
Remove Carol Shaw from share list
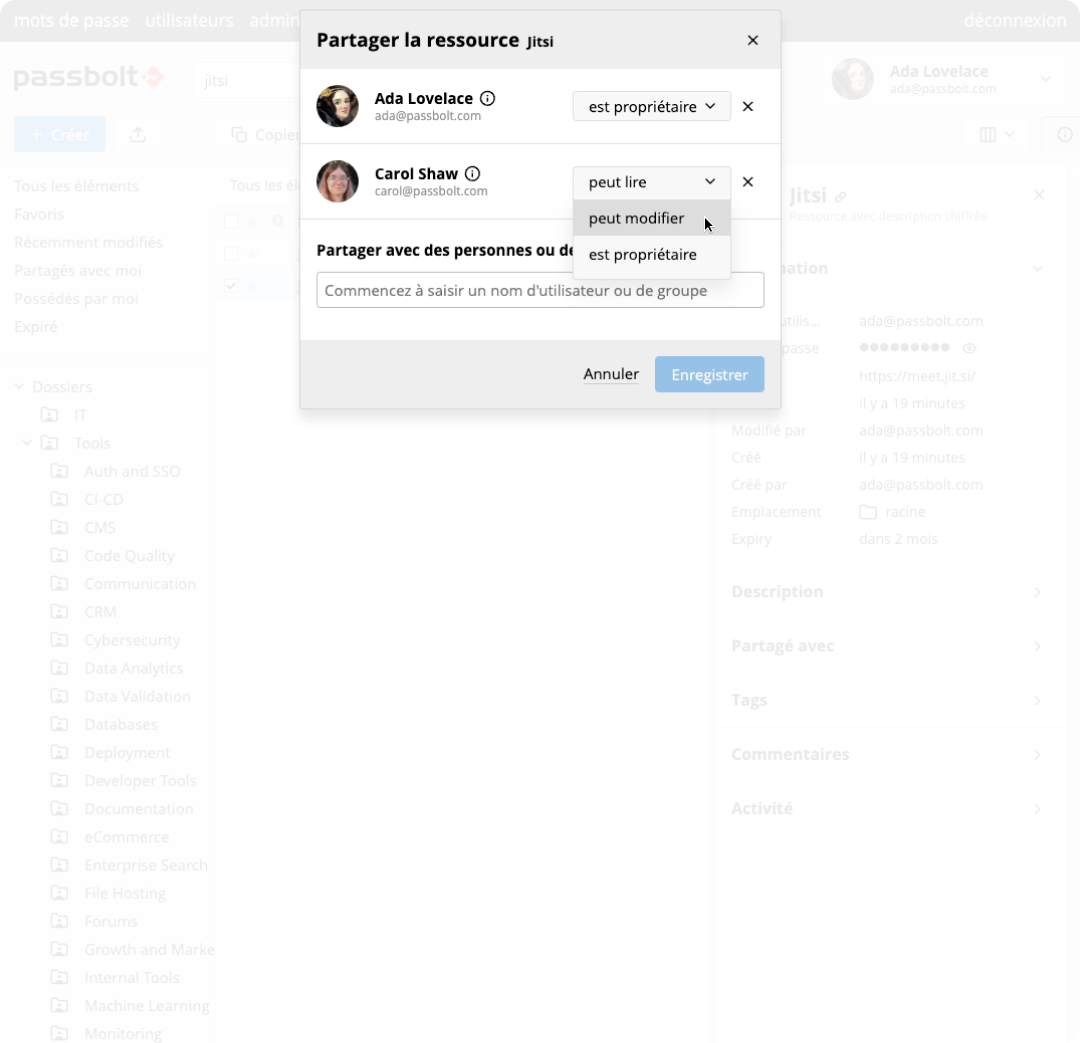pos(747,182)
